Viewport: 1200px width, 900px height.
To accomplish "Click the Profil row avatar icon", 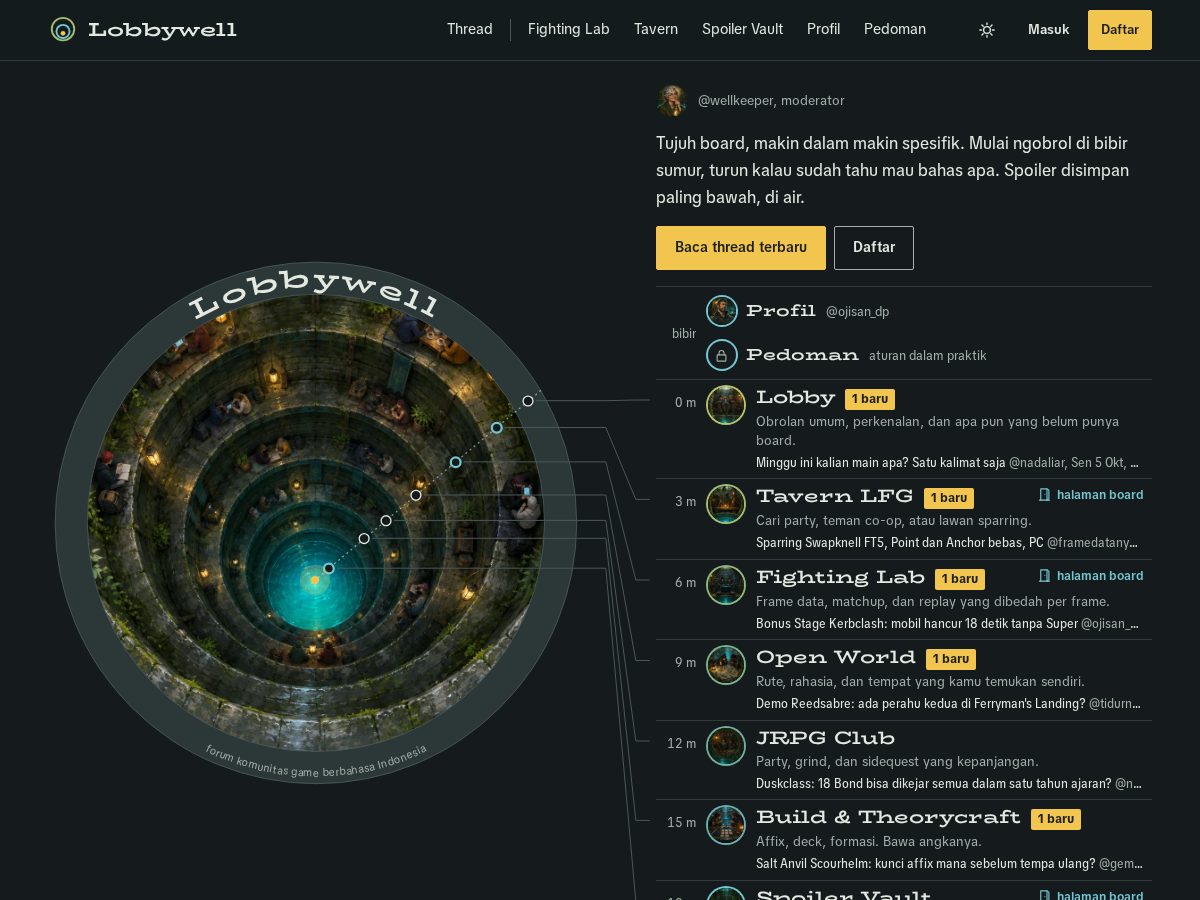I will pos(722,311).
